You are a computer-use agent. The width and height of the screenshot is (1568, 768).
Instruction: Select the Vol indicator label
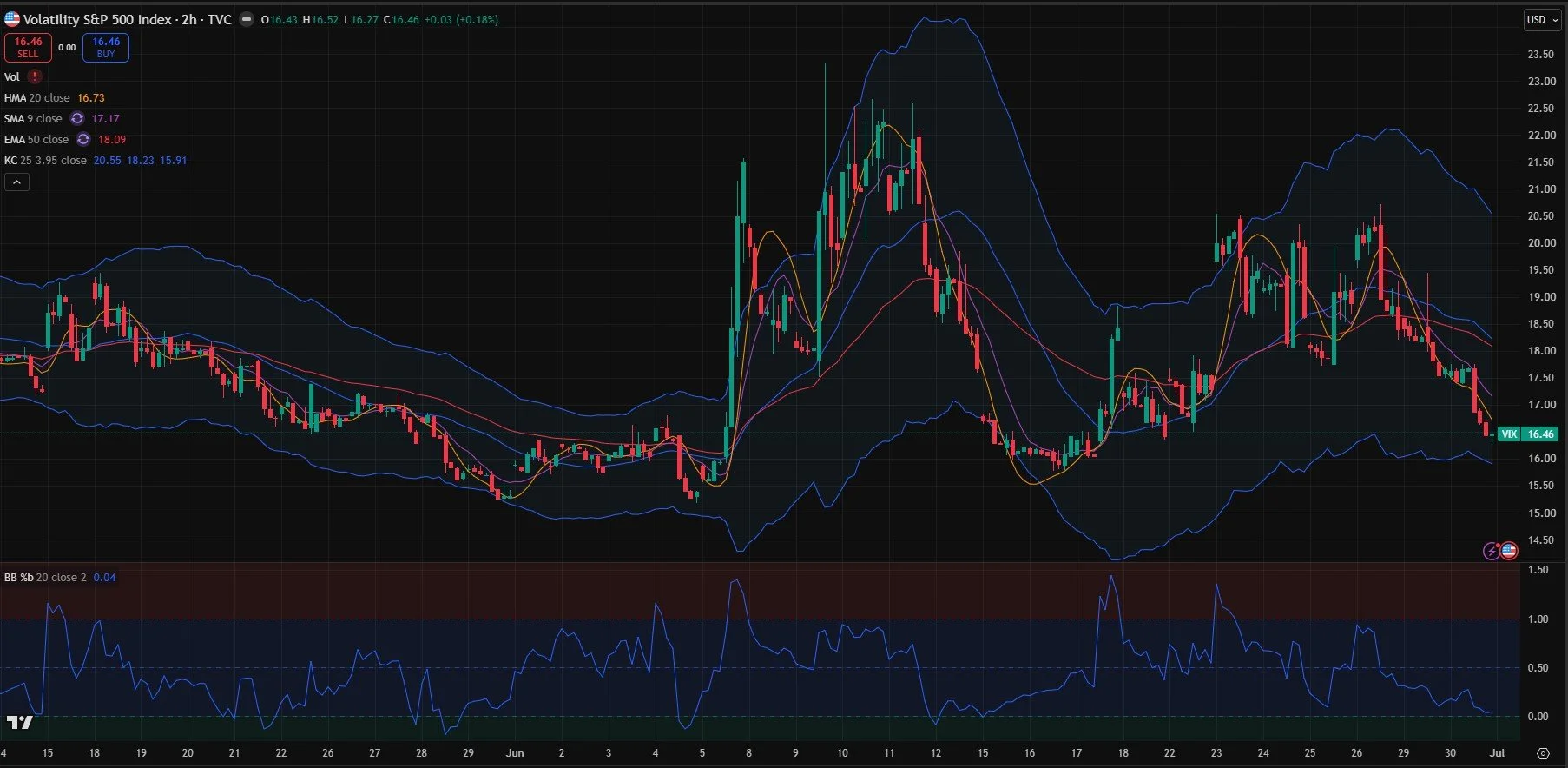(12, 76)
